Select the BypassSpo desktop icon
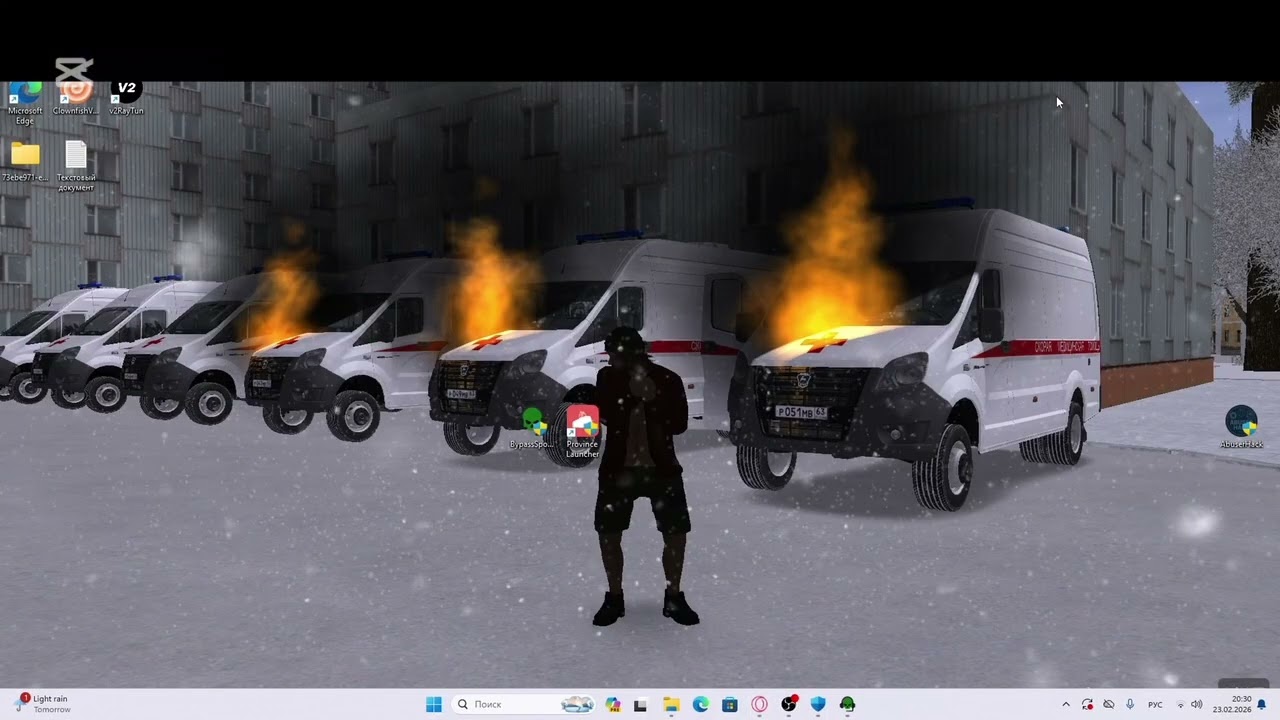Viewport: 1280px width, 720px height. click(532, 428)
